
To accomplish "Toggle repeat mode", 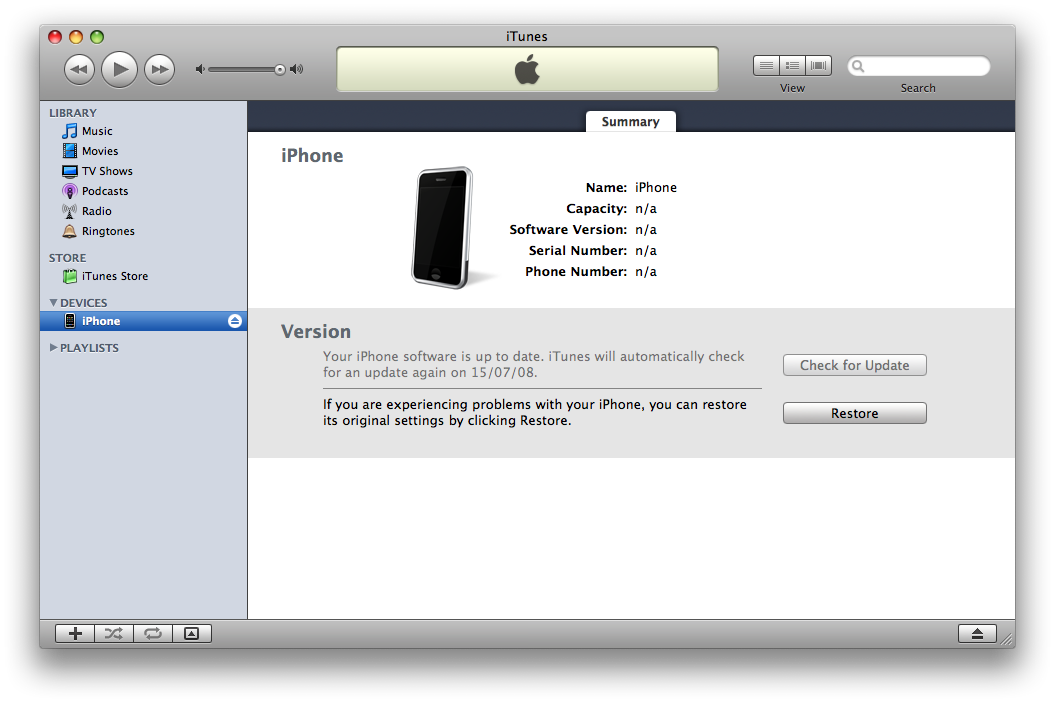I will pos(153,633).
